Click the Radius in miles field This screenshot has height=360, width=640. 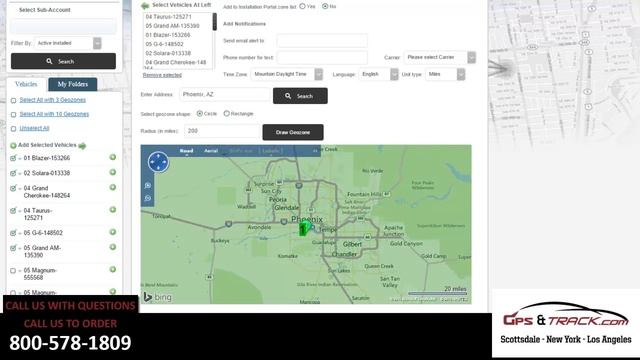(222, 131)
